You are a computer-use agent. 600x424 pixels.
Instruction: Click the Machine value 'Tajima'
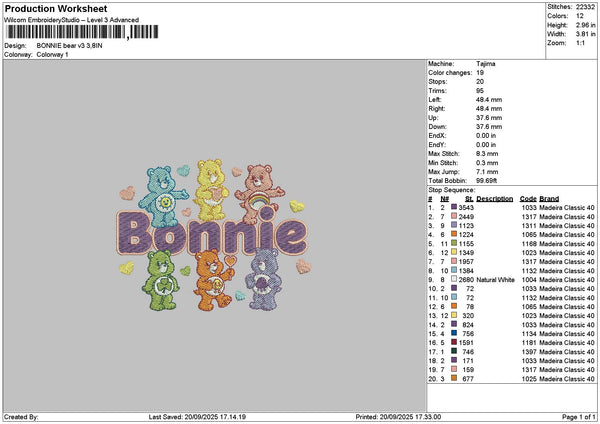486,64
